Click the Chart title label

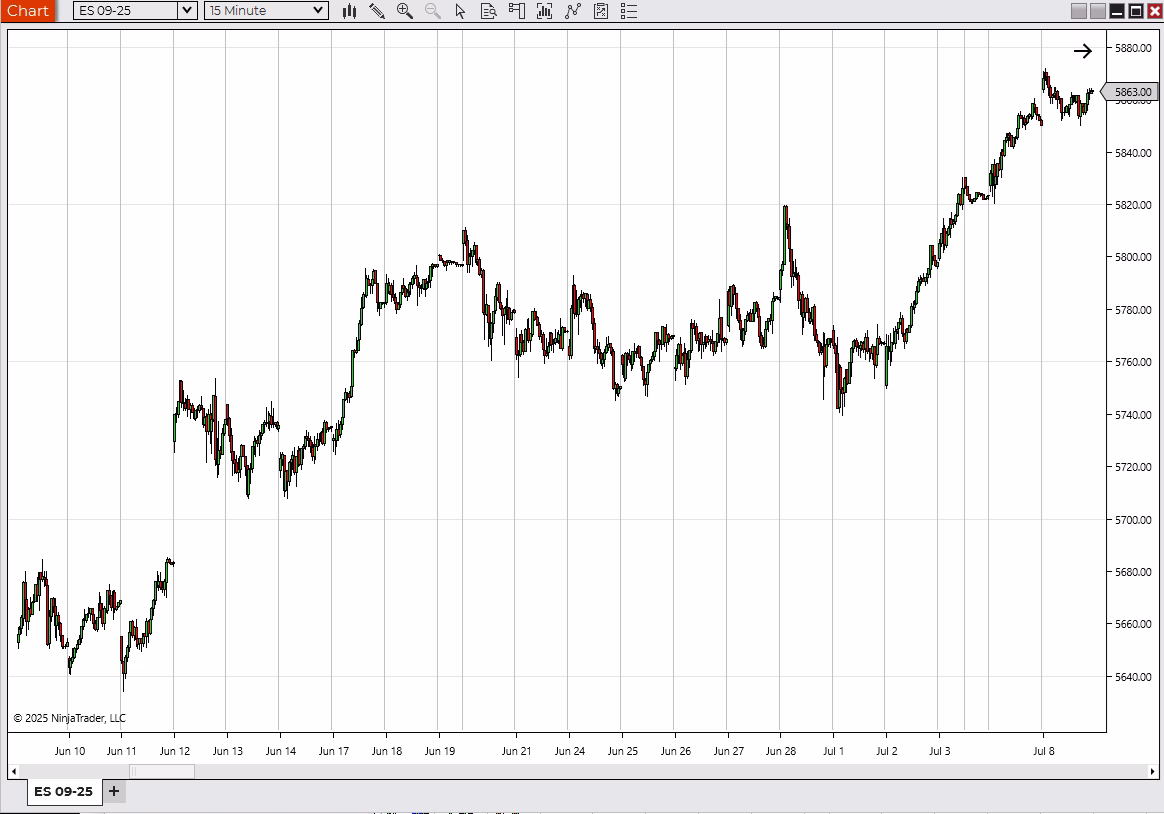[28, 11]
